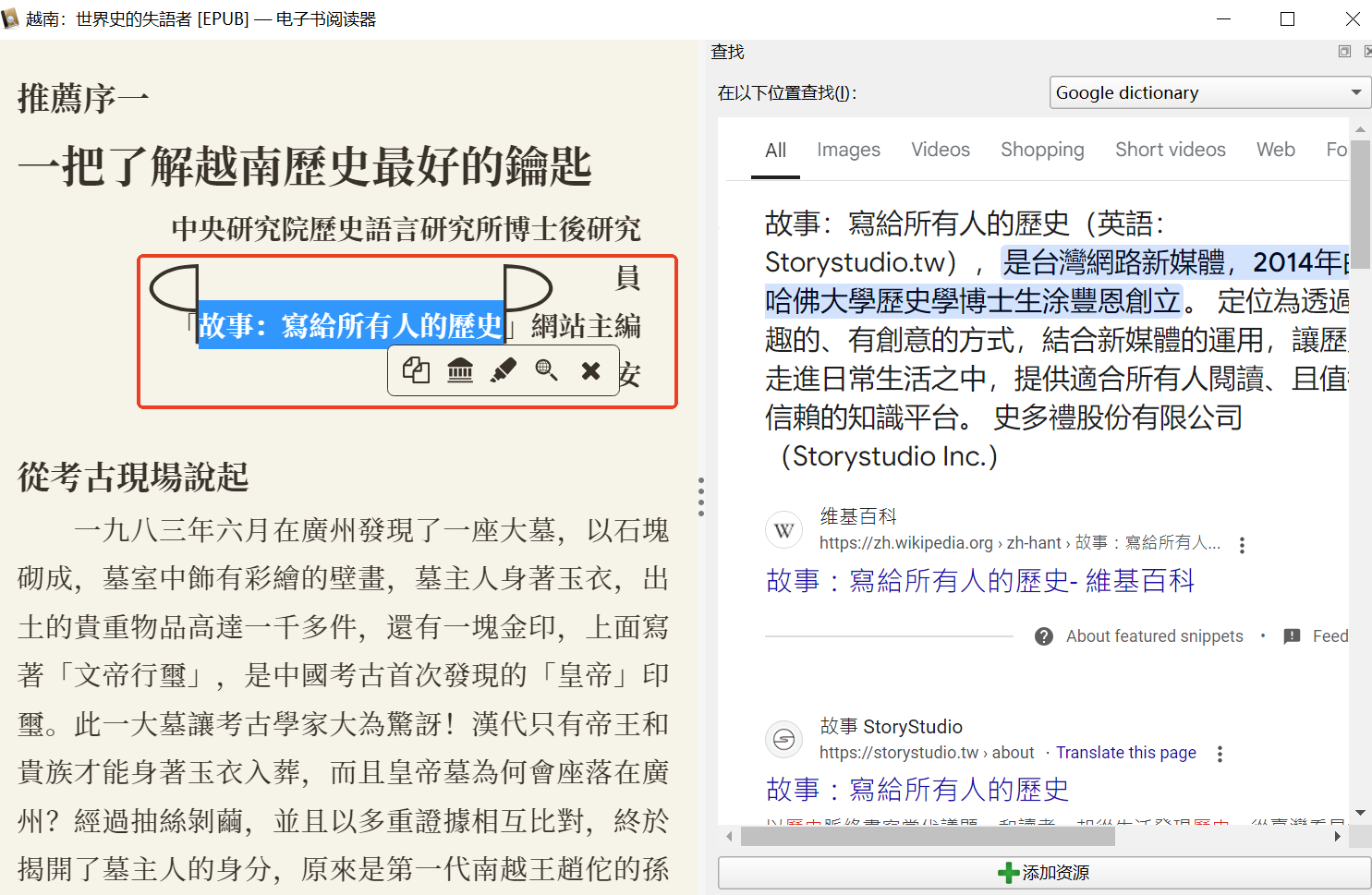Open the three-dot menu beside the Wikipedia result

(x=1242, y=545)
